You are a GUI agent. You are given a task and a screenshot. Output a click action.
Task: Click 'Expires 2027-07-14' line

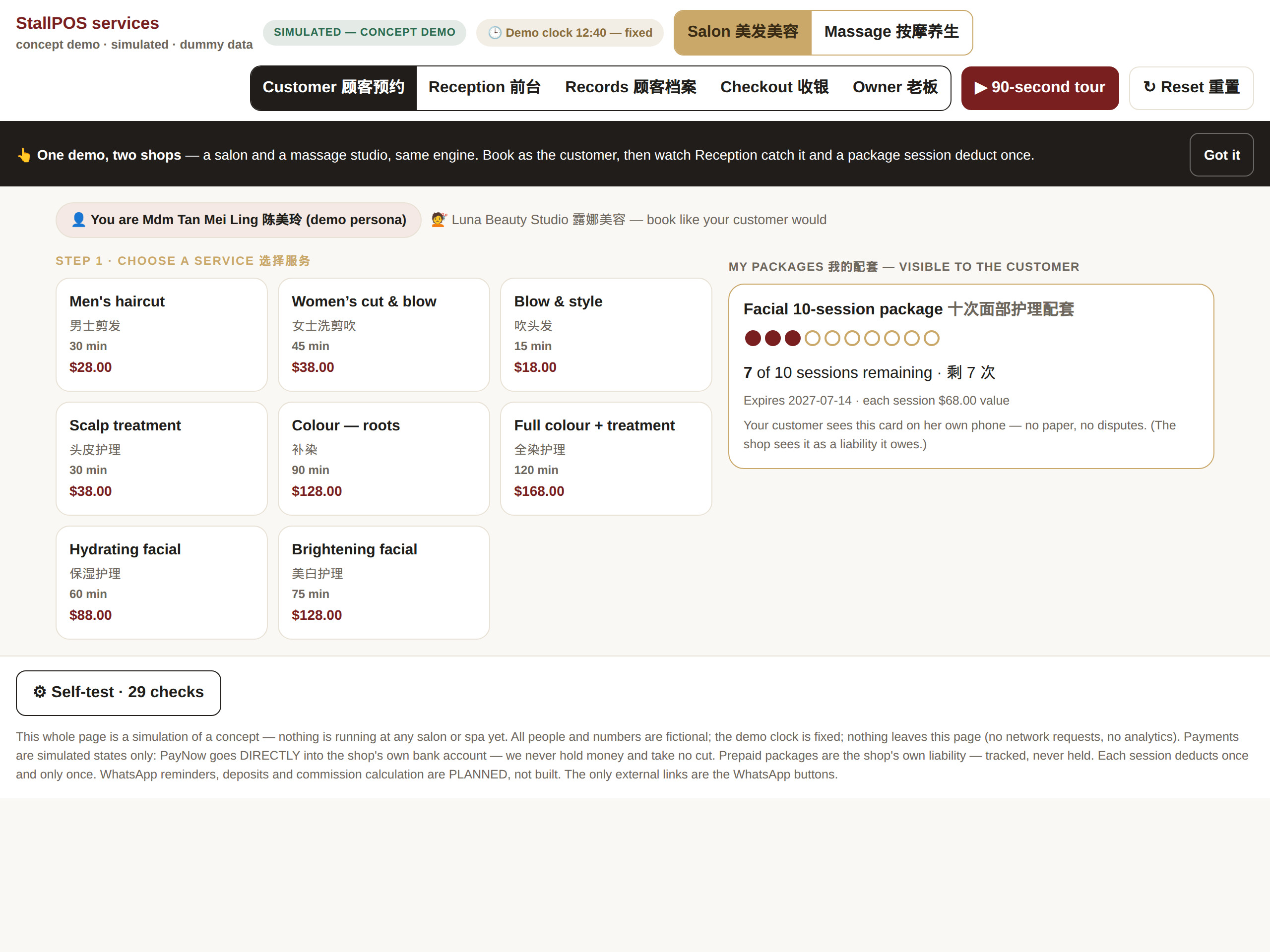tap(876, 401)
